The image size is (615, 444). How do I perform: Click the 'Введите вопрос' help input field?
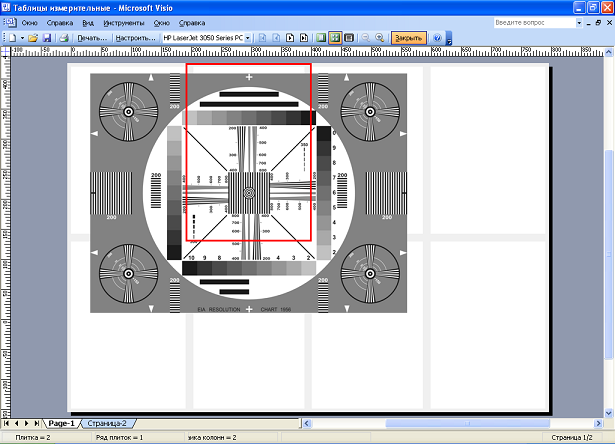(x=534, y=23)
